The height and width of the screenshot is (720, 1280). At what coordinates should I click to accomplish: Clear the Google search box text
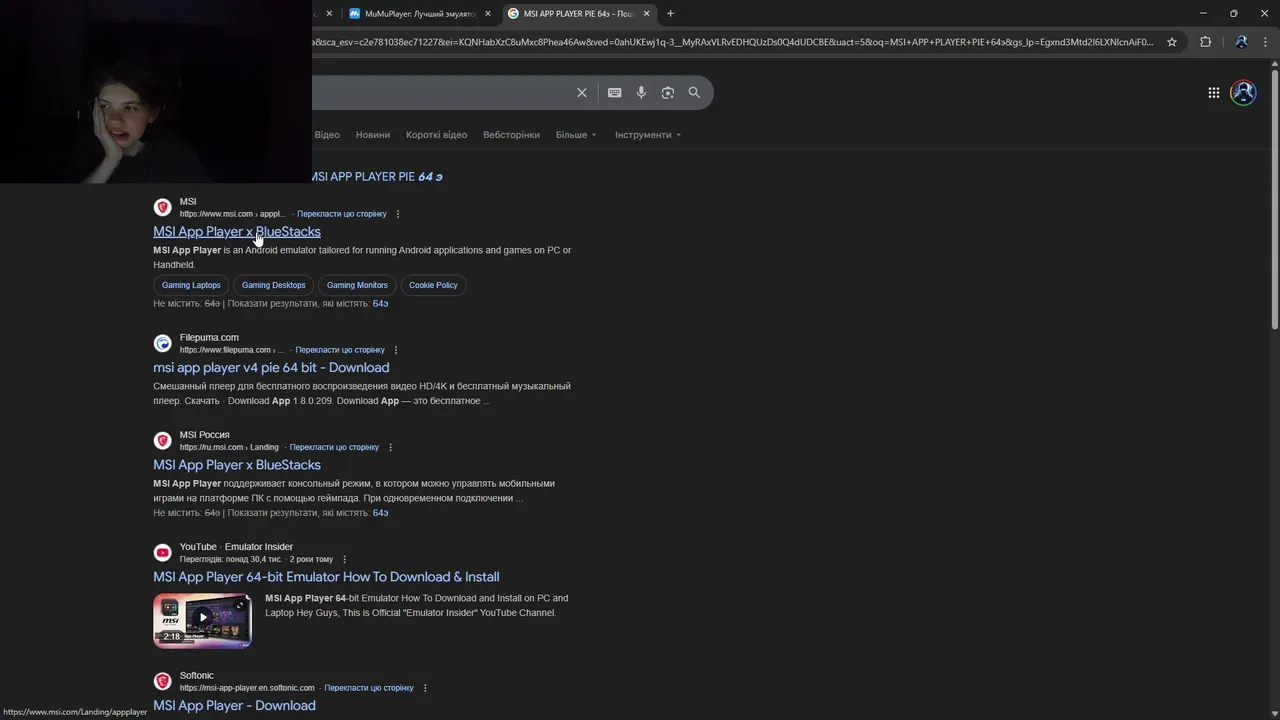tap(581, 93)
